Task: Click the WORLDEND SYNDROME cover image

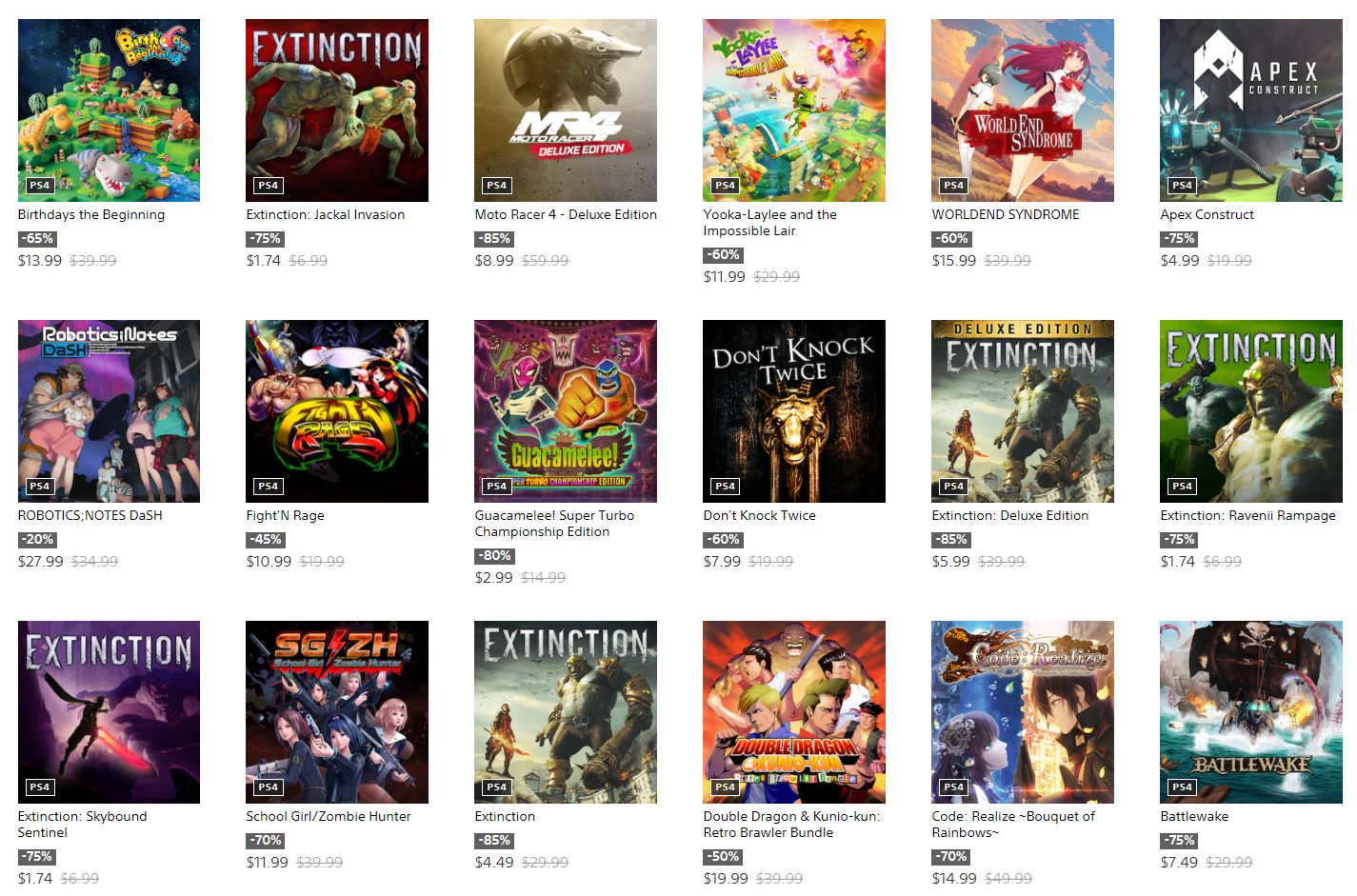Action: (x=1023, y=110)
